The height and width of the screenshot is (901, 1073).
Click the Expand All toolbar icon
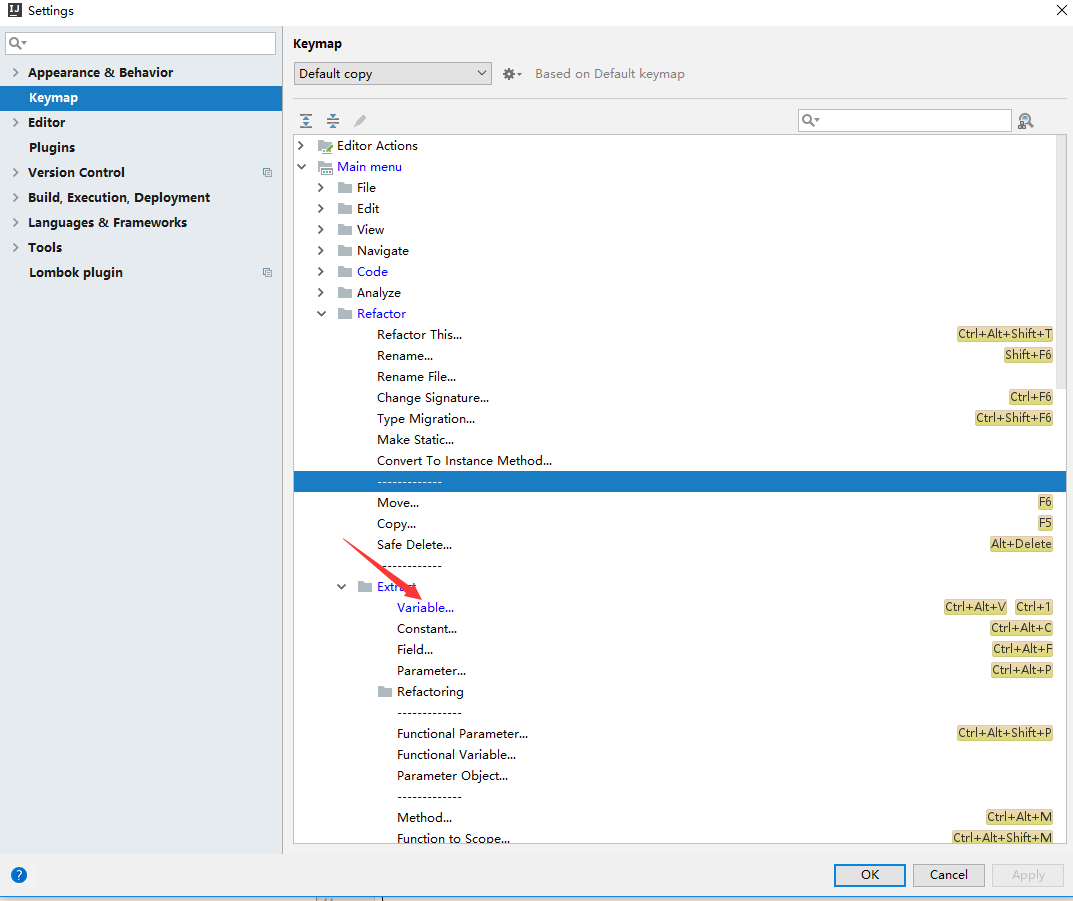pyautogui.click(x=306, y=121)
